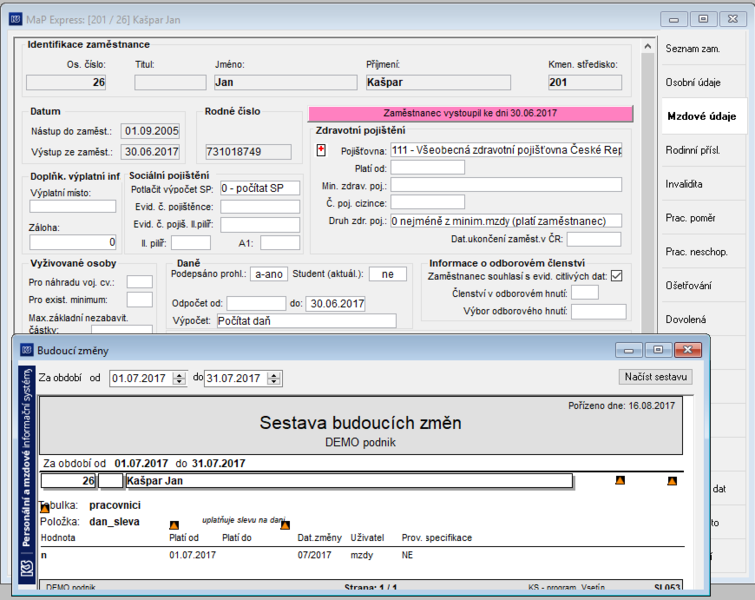Click the Odpočet 'do' field showing 30.06.2017

pyautogui.click(x=336, y=303)
